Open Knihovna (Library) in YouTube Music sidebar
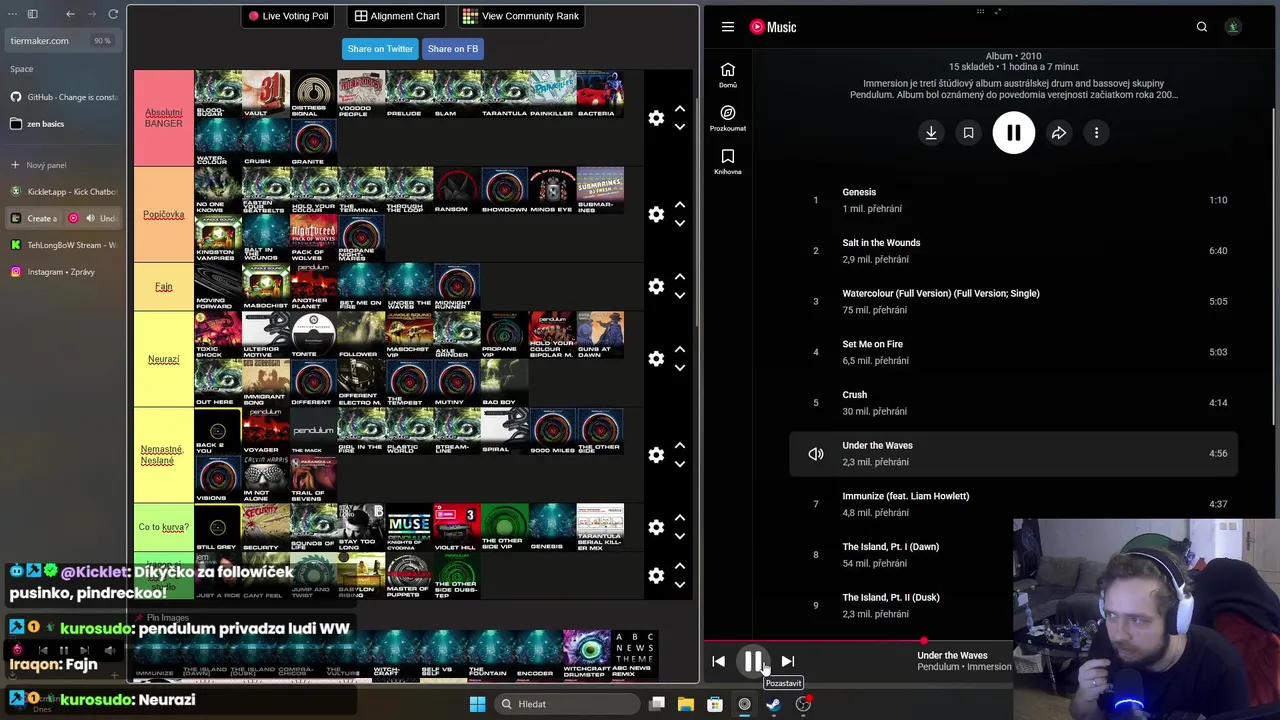 (728, 162)
